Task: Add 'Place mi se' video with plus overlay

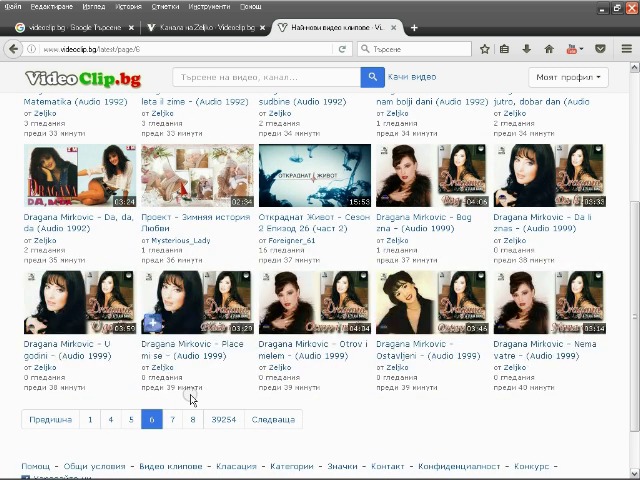Action: click(x=152, y=322)
